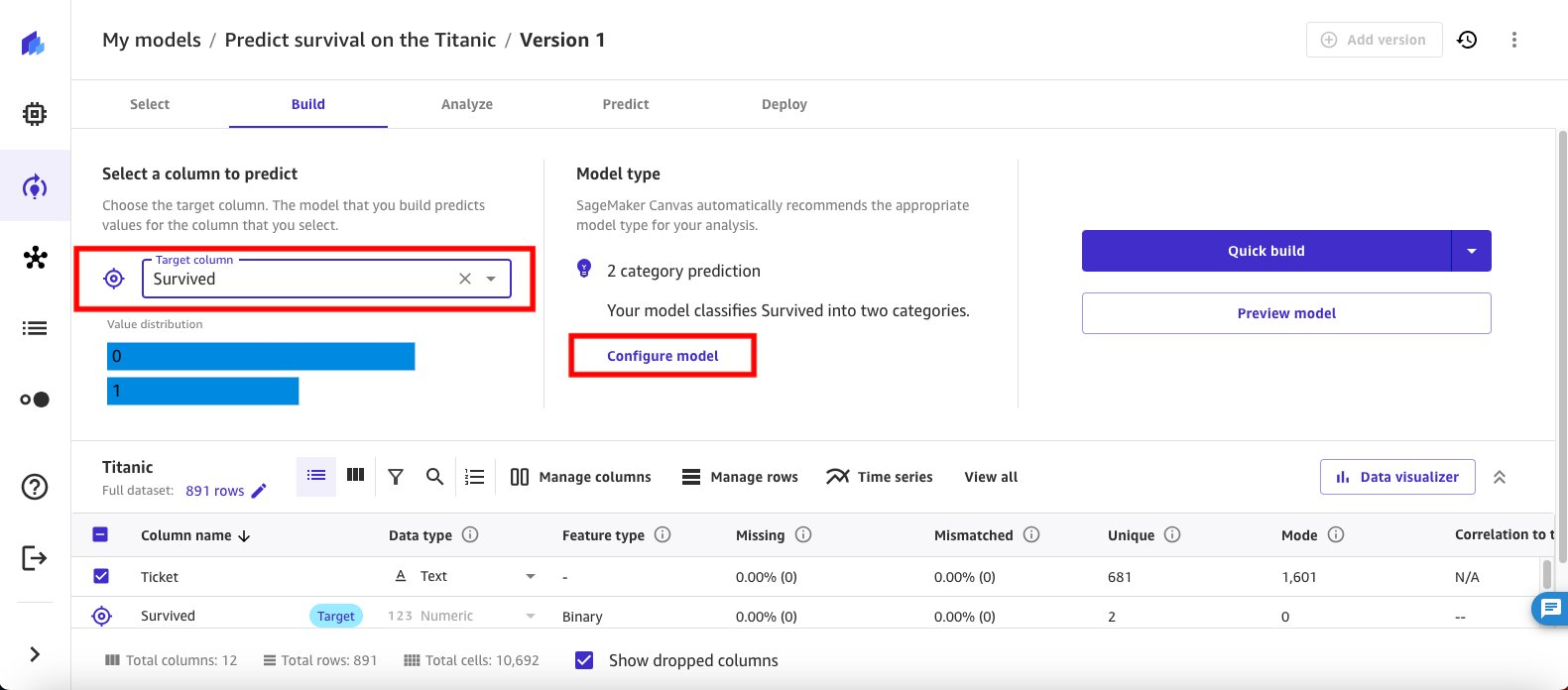Open the Data visualizer button
Viewport: 1568px width, 690px height.
click(x=1397, y=477)
